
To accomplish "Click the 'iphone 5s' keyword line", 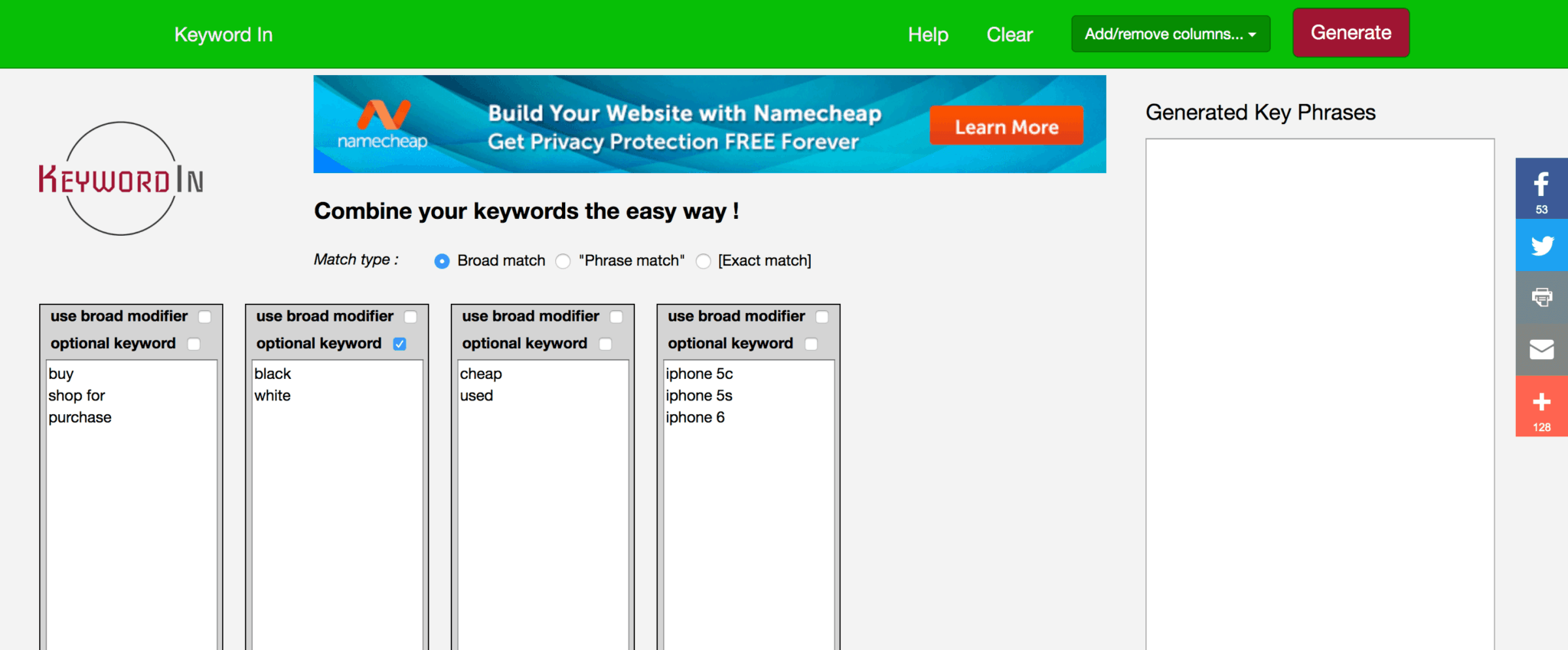I will pos(699,396).
